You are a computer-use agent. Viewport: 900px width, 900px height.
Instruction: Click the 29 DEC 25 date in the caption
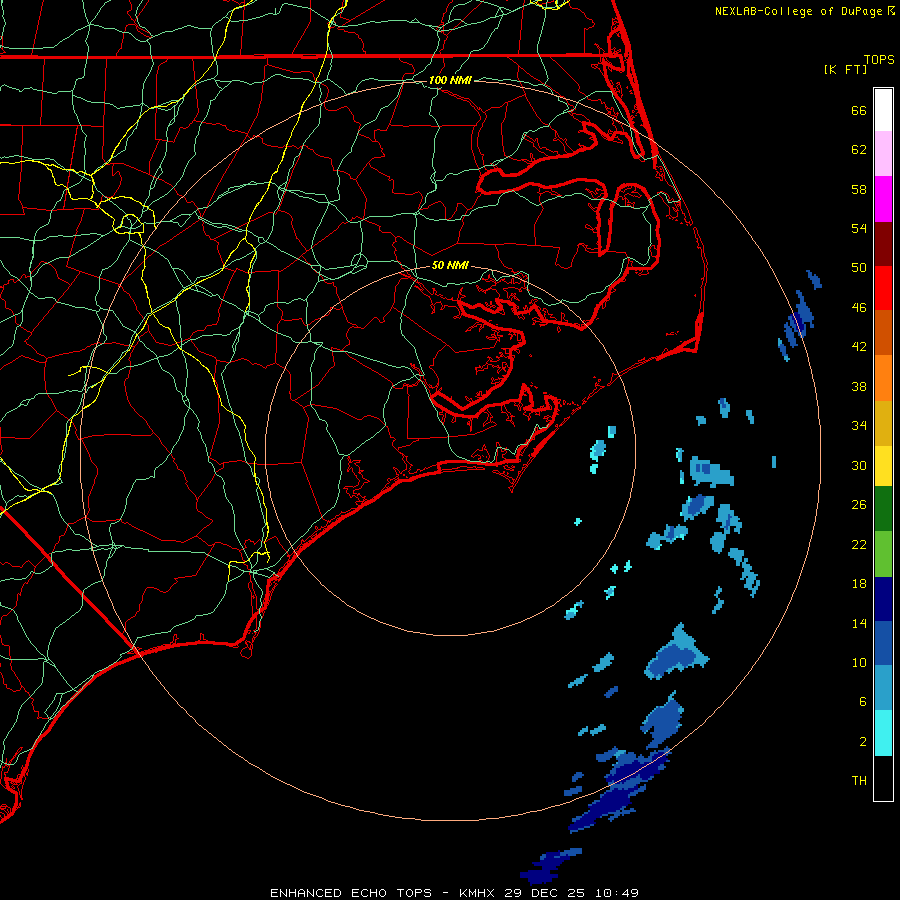point(545,893)
